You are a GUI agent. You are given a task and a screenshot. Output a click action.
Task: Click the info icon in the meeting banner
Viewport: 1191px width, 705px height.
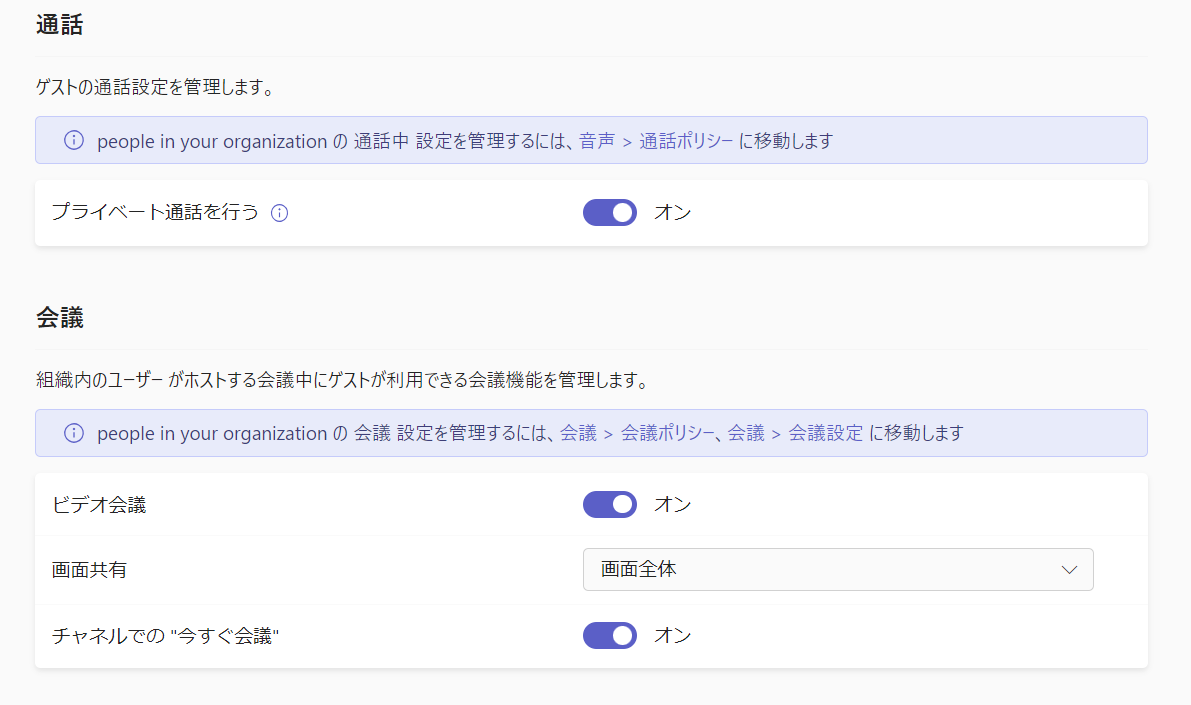(74, 433)
